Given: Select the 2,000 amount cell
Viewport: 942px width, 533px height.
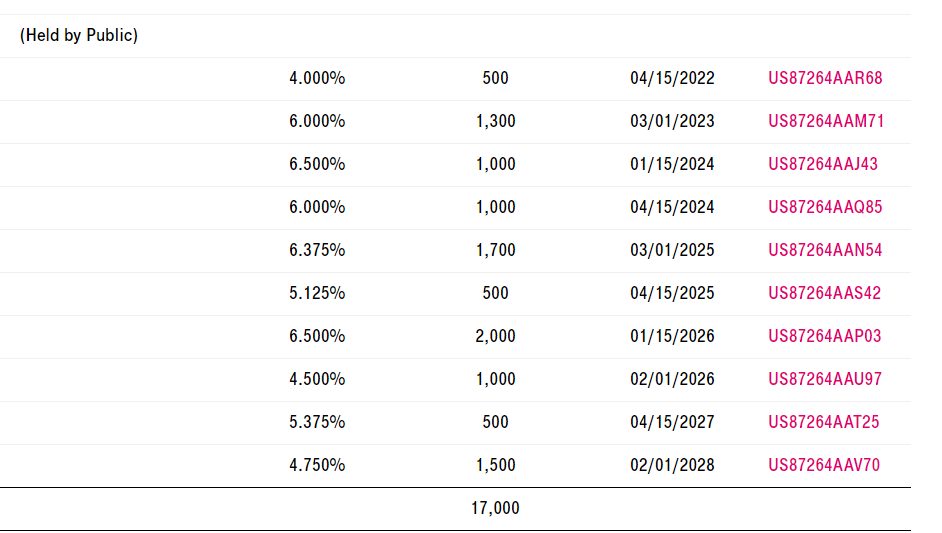Looking at the screenshot, I should pyautogui.click(x=495, y=336).
